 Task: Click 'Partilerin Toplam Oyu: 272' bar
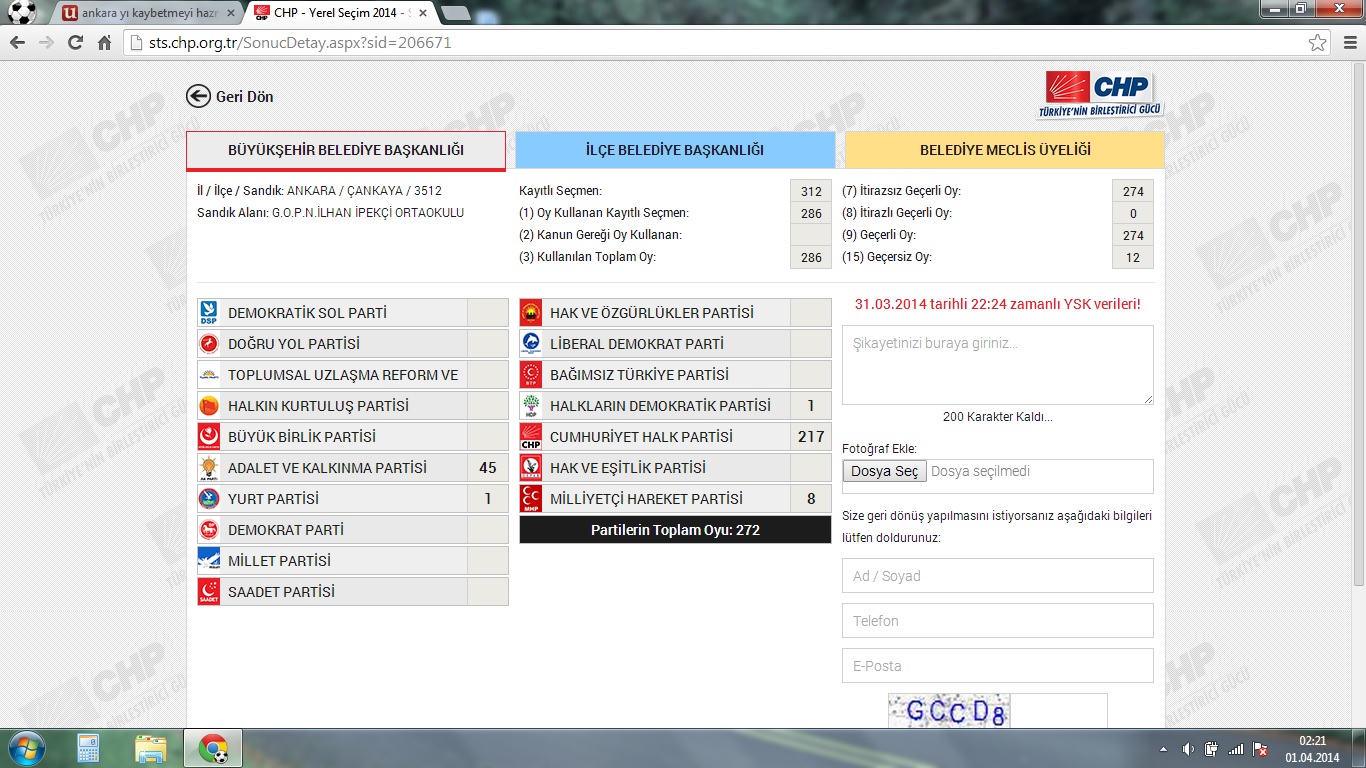(675, 530)
